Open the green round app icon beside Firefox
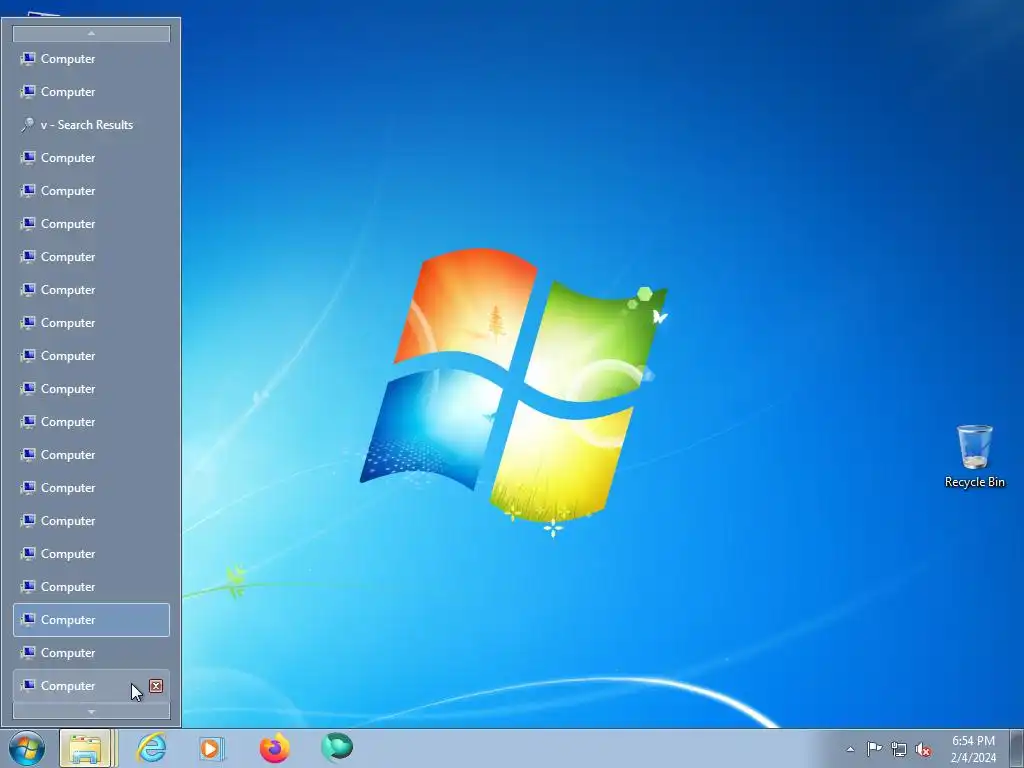 (x=337, y=747)
